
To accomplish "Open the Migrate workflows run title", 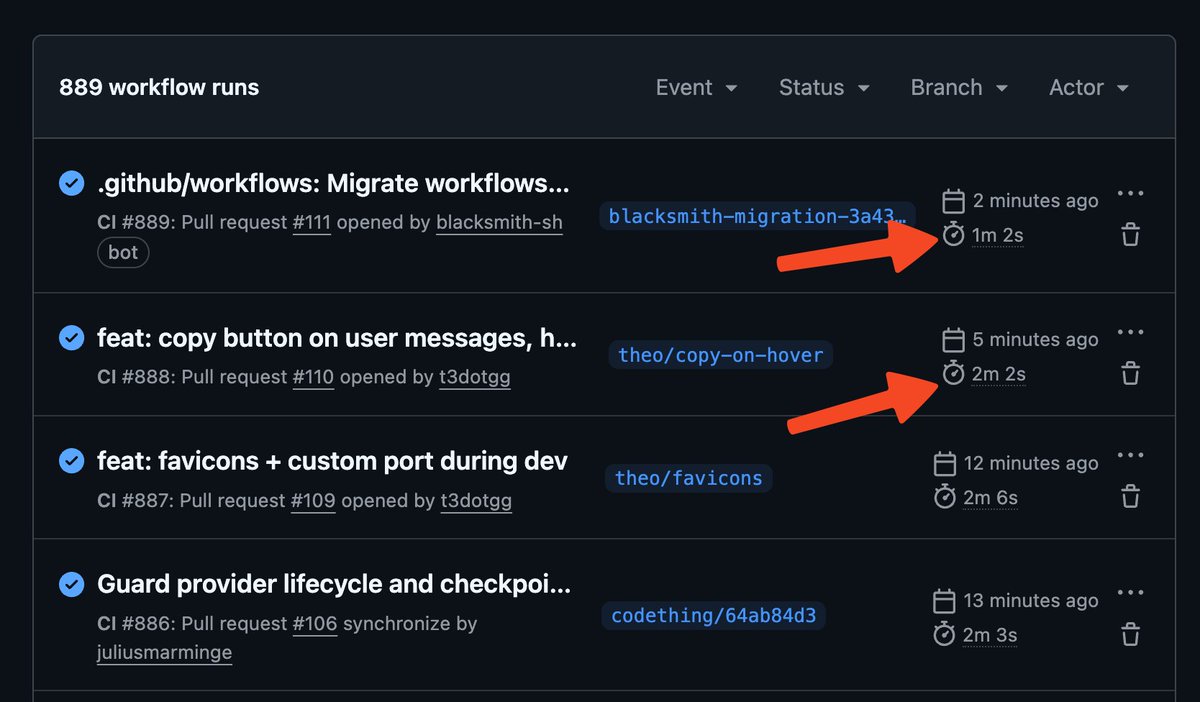I will pos(333,184).
